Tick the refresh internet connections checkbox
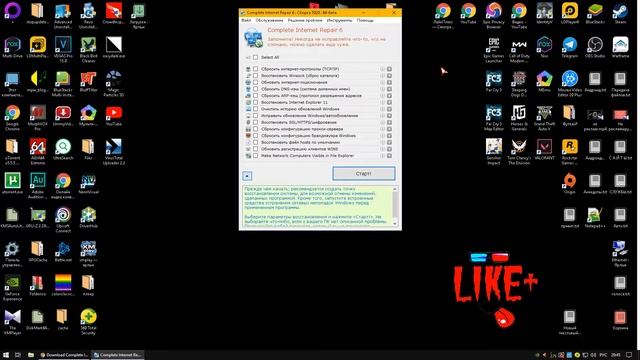Viewport: 640px width, 360px height. point(256,82)
